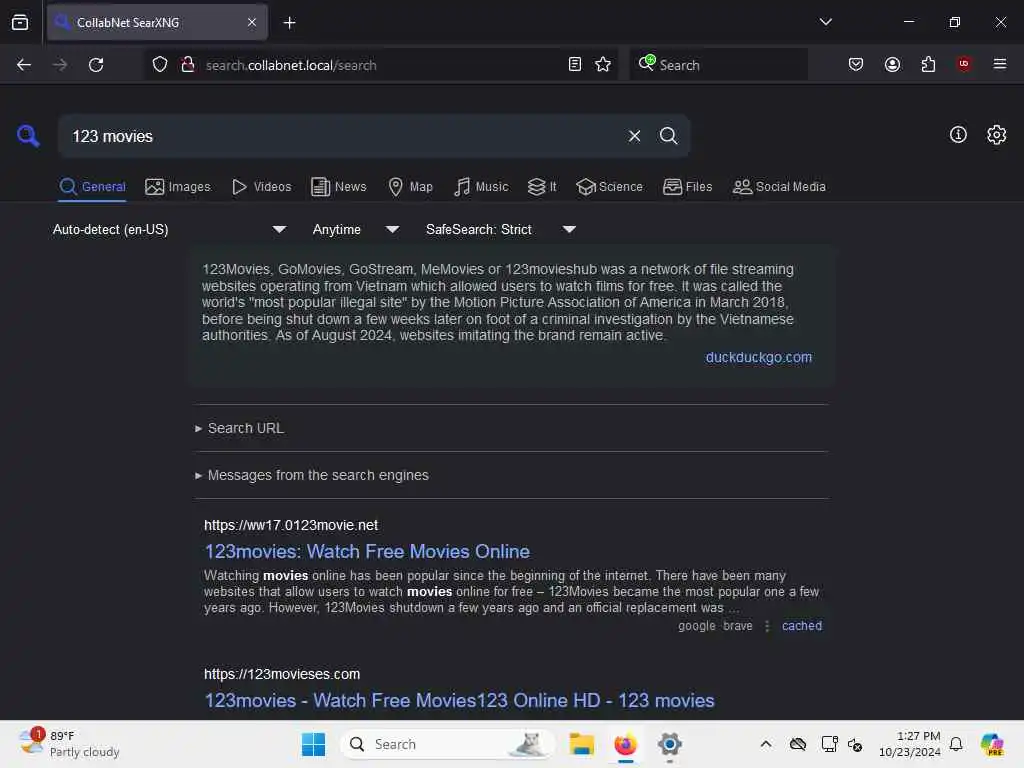Switch to the It tab
Screen dimensions: 1024x768
pyautogui.click(x=542, y=187)
